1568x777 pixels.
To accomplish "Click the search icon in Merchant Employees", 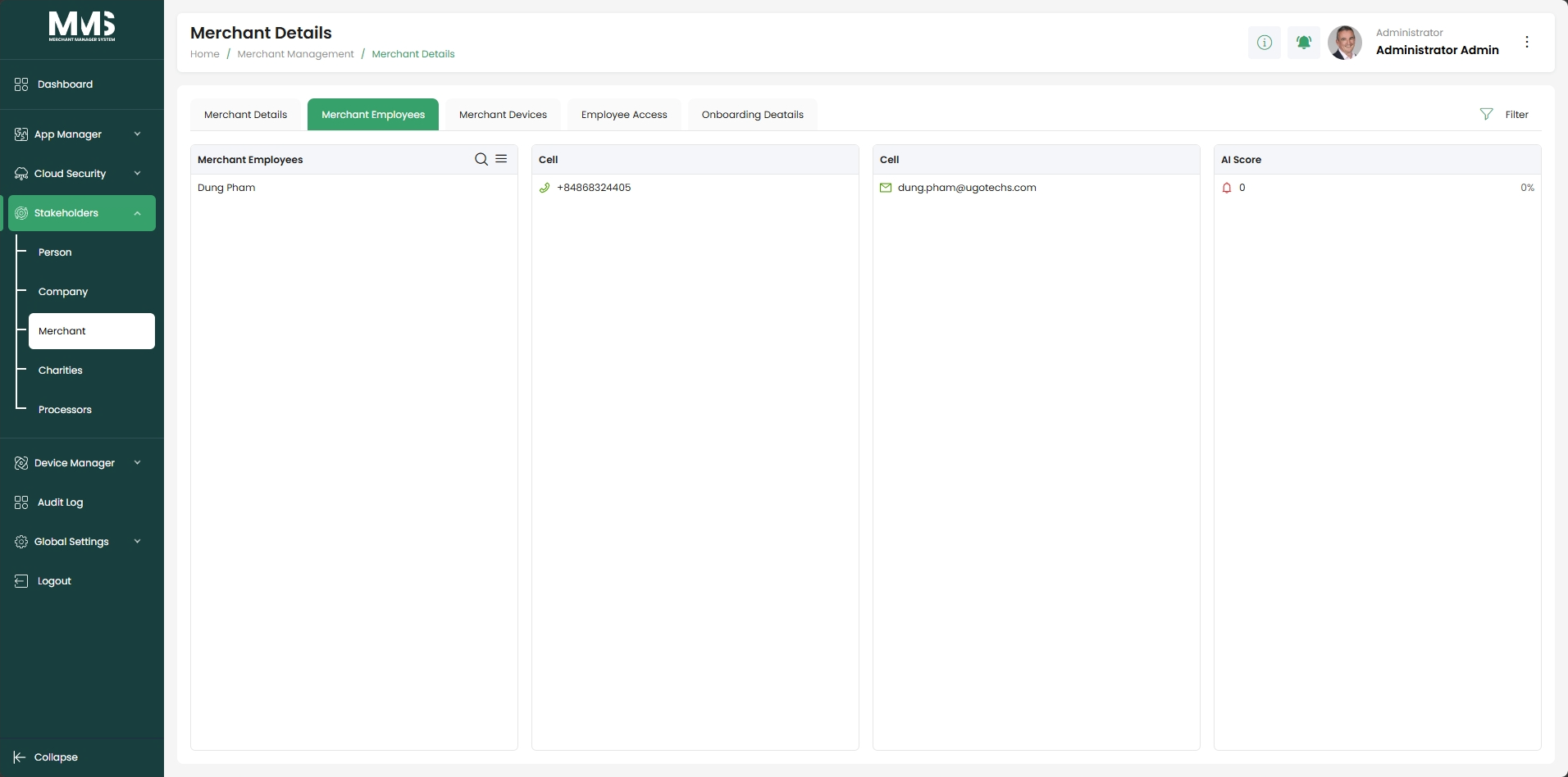I will (481, 159).
